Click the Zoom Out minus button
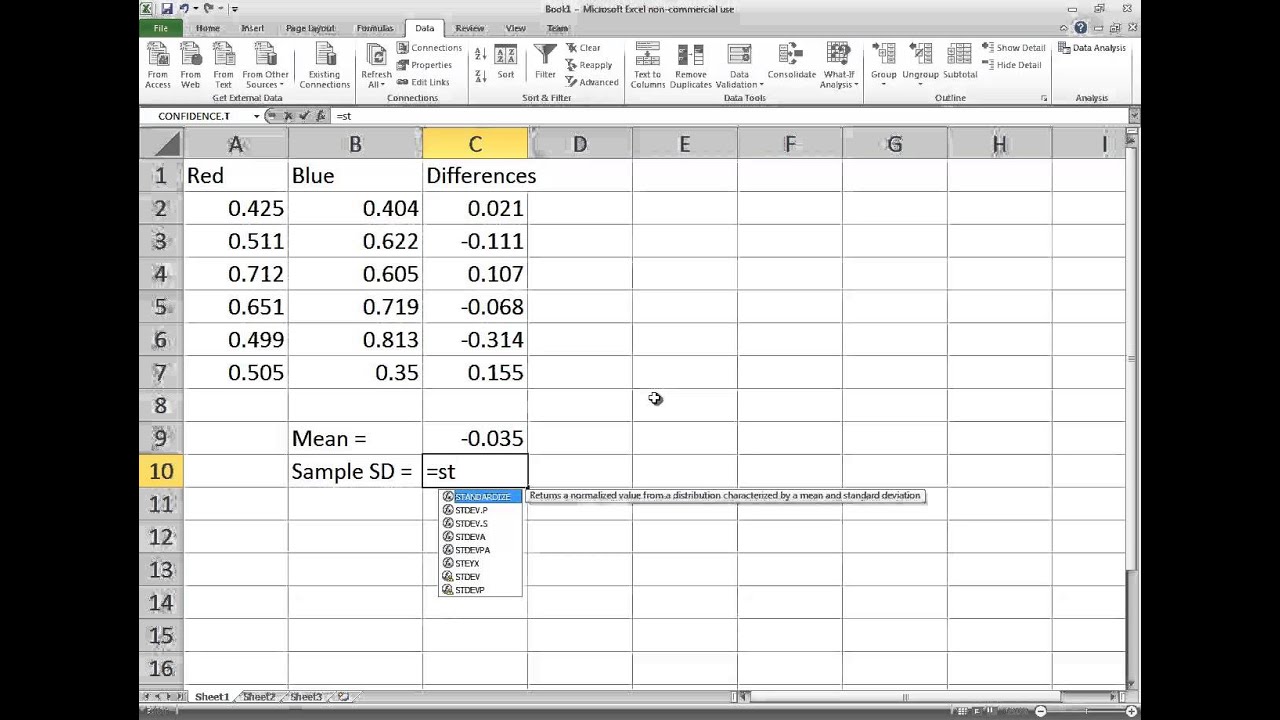 (x=1040, y=711)
